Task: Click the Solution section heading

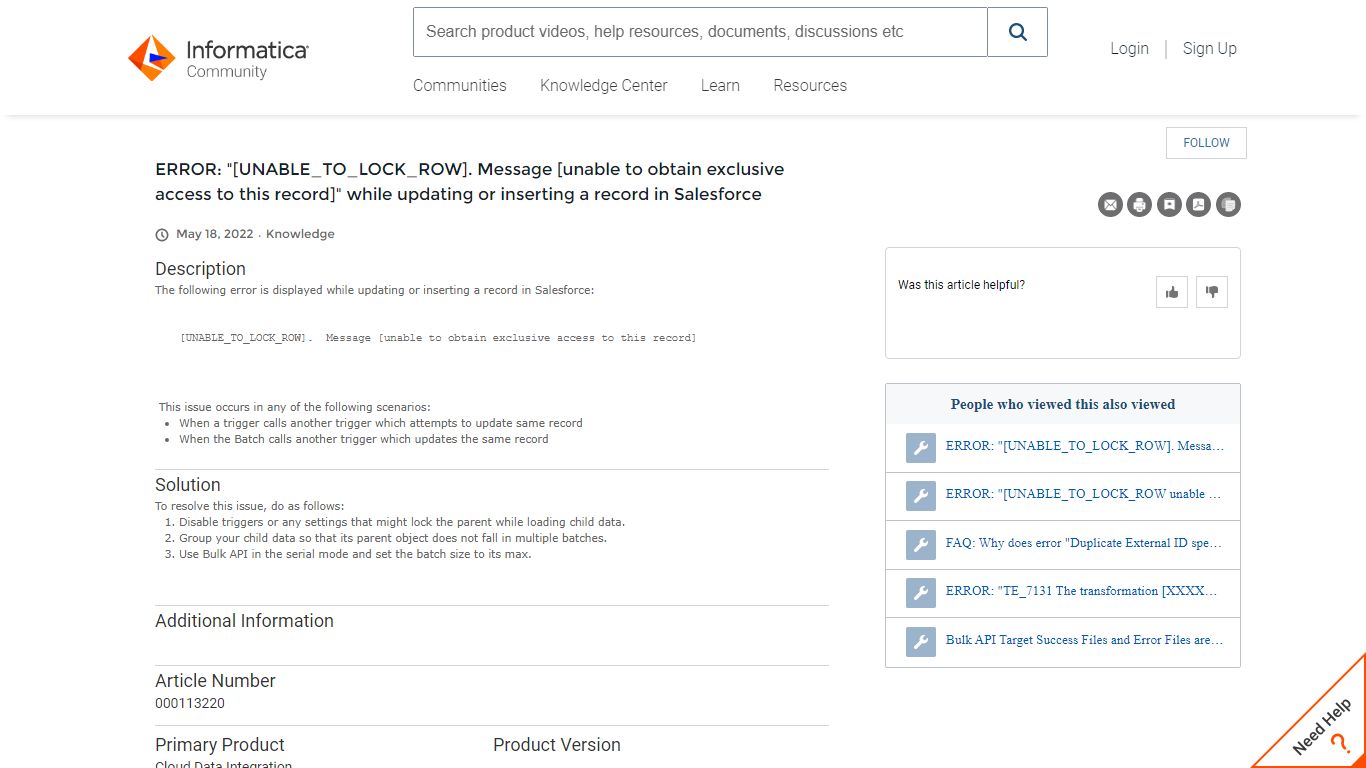Action: pyautogui.click(x=188, y=485)
